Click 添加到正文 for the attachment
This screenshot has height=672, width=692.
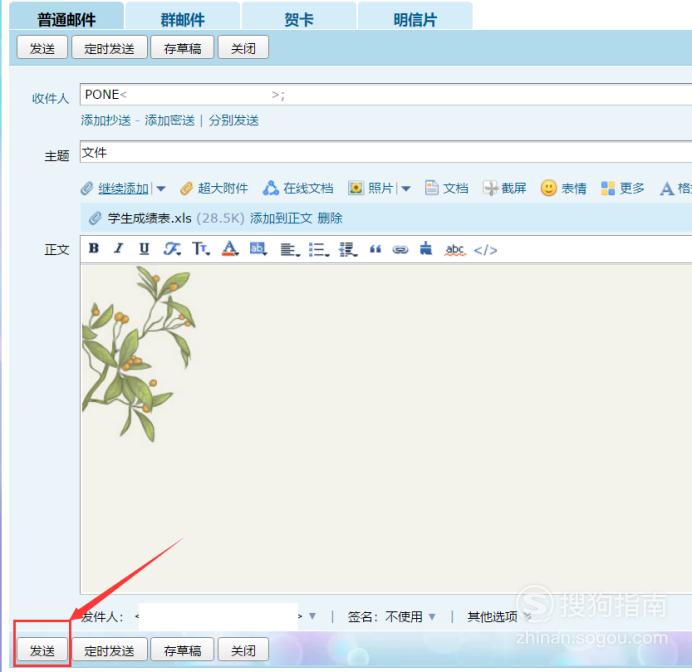coord(281,218)
